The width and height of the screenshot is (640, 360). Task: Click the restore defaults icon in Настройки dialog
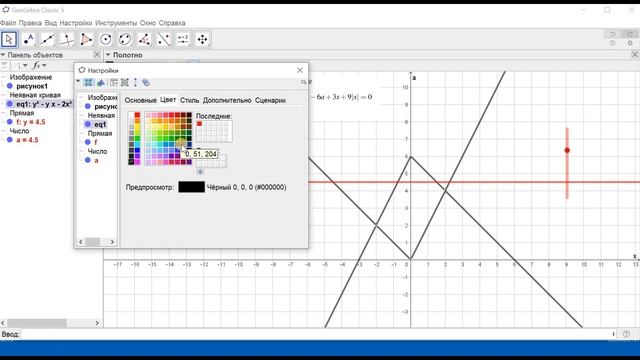point(303,82)
